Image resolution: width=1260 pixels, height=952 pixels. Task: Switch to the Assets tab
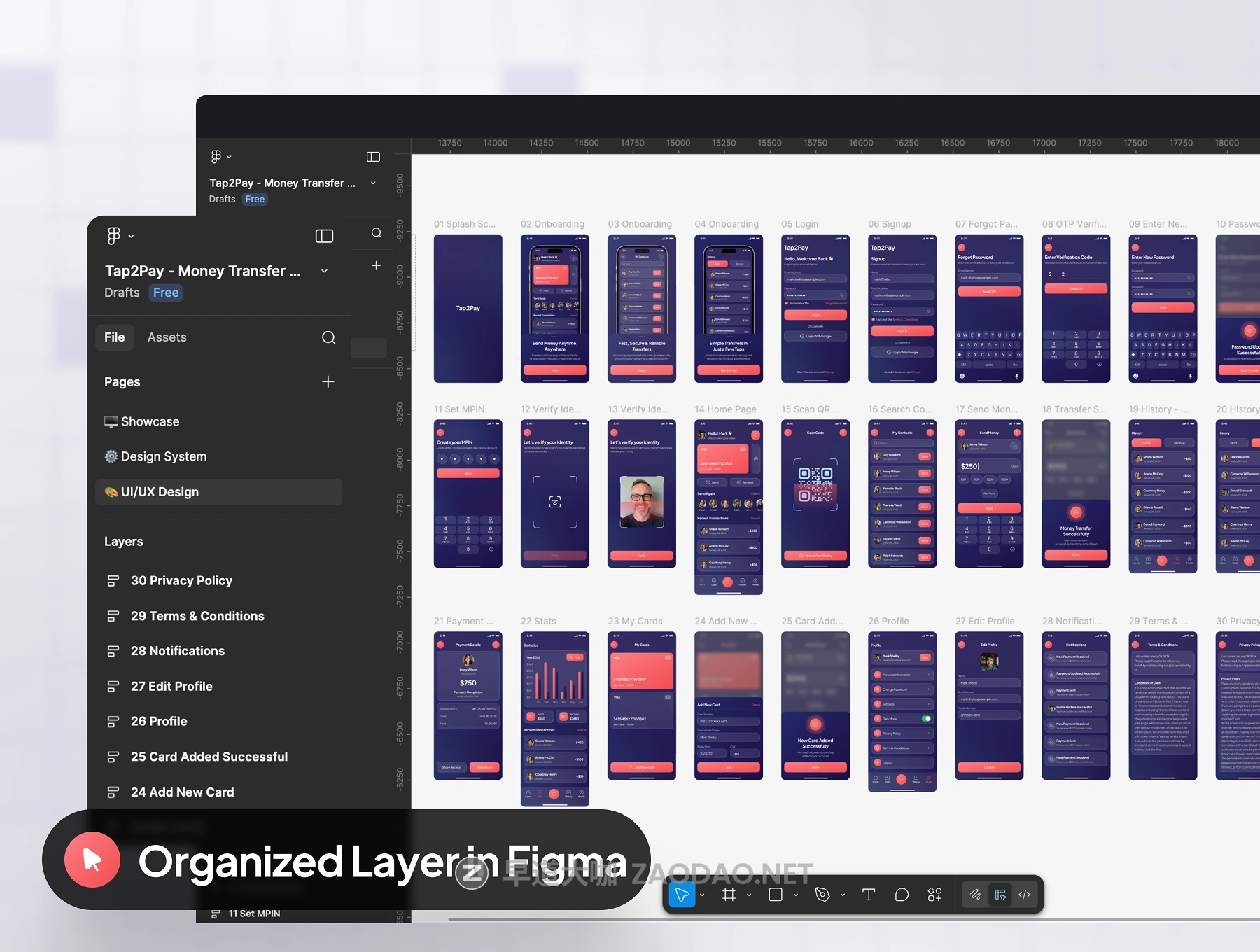point(167,337)
